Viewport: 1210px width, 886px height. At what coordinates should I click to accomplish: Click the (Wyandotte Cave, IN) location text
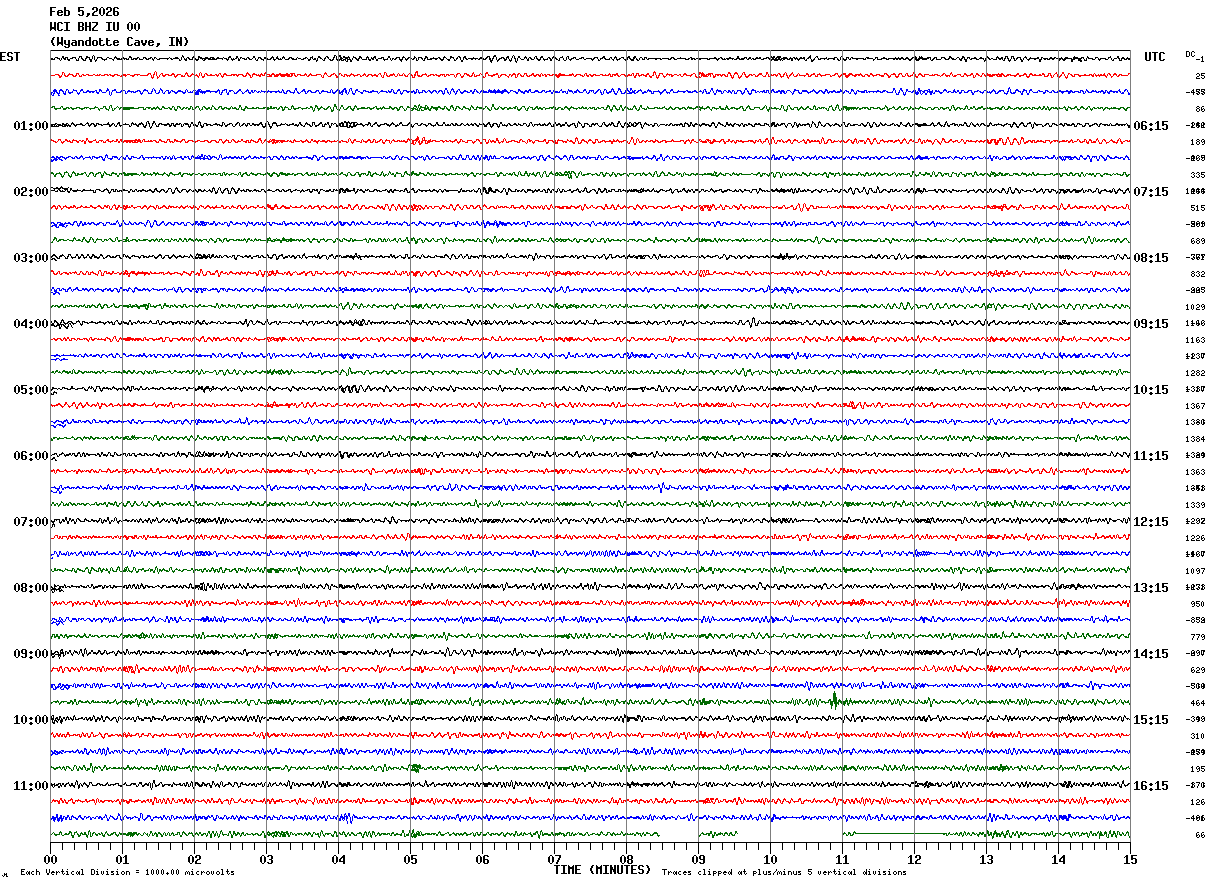(119, 42)
